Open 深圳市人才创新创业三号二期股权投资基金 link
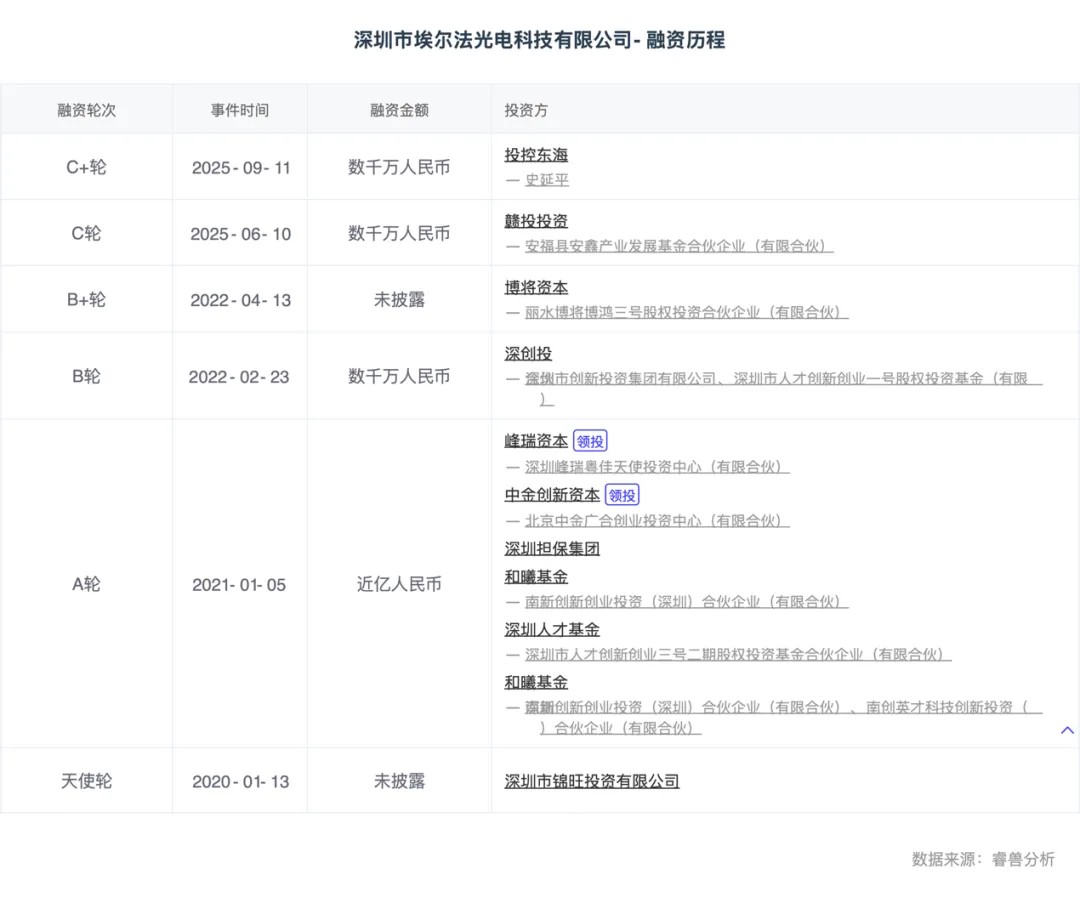The height and width of the screenshot is (903, 1080). (x=737, y=655)
